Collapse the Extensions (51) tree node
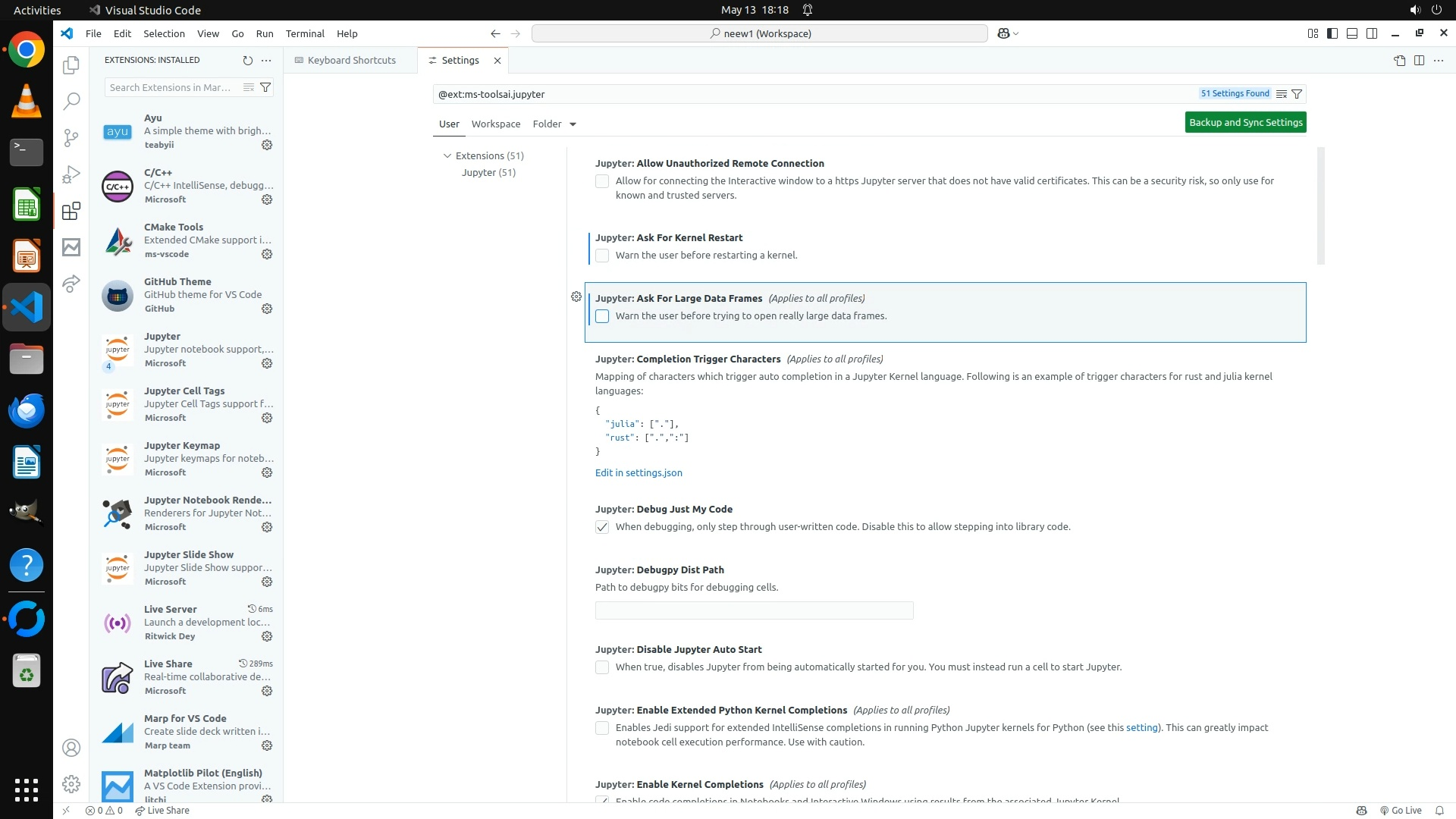This screenshot has height=819, width=1456. point(447,155)
